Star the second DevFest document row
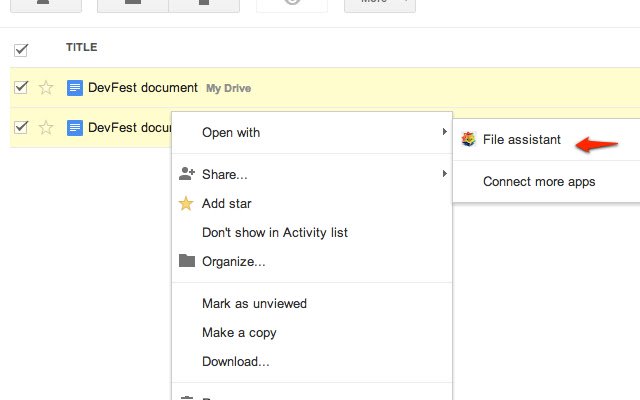Viewport: 640px width, 400px height. (x=46, y=127)
